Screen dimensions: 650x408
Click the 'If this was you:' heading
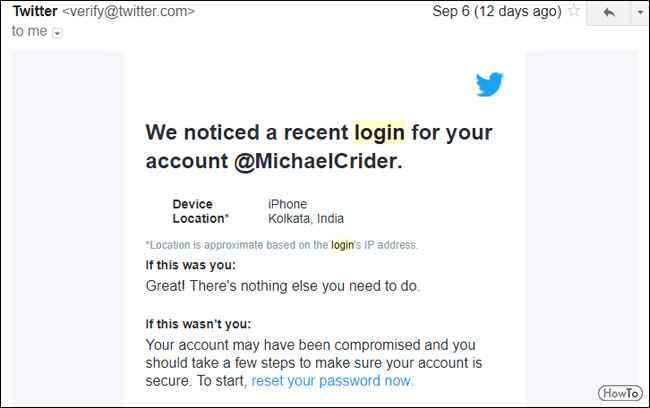click(x=191, y=265)
